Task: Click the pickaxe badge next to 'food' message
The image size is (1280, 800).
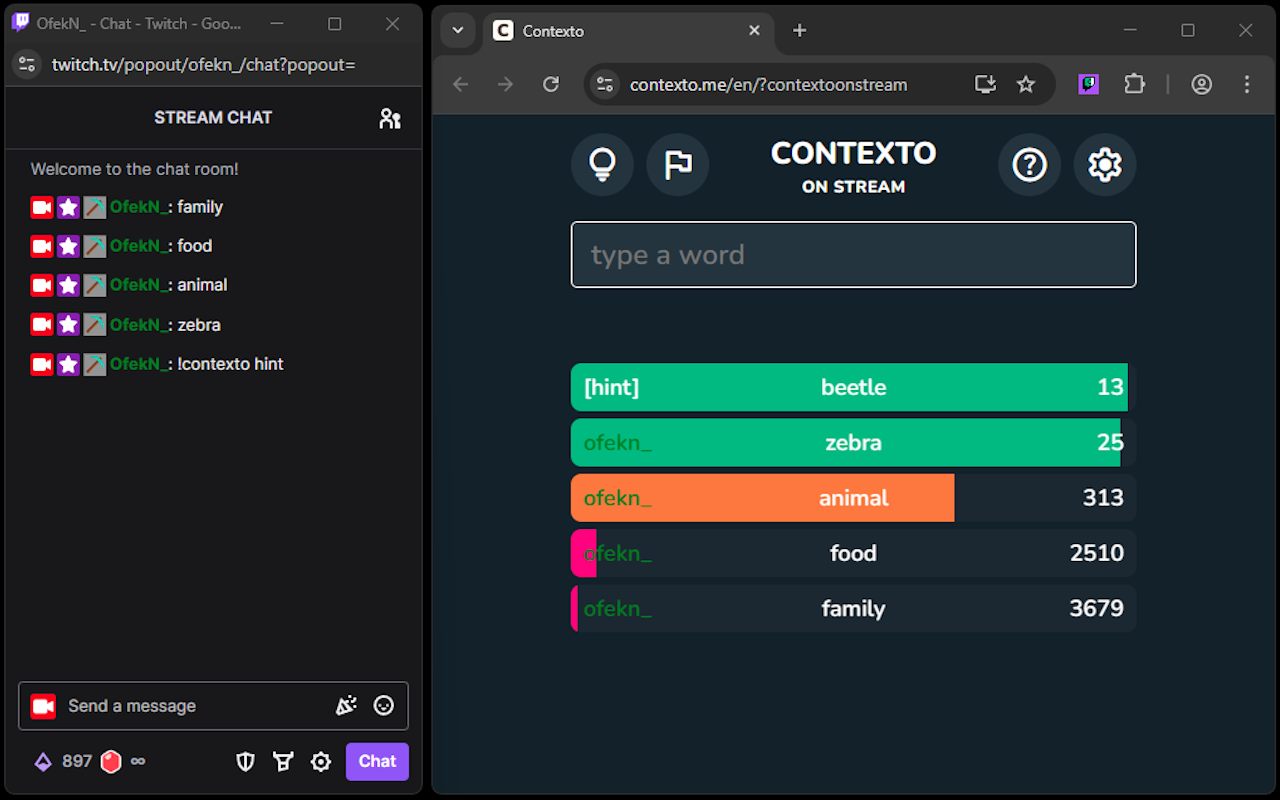Action: (x=94, y=246)
